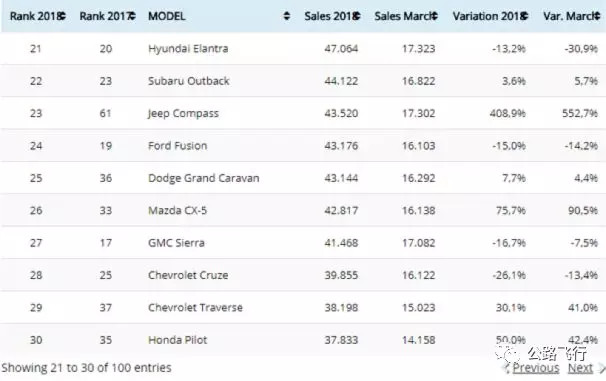Click the MODEL column header text
Image resolution: width=606 pixels, height=381 pixels.
(167, 16)
